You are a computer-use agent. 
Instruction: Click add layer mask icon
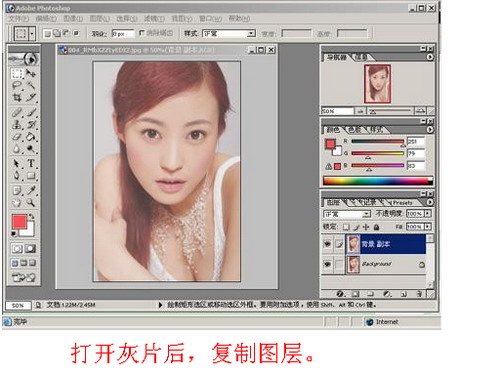(x=355, y=294)
